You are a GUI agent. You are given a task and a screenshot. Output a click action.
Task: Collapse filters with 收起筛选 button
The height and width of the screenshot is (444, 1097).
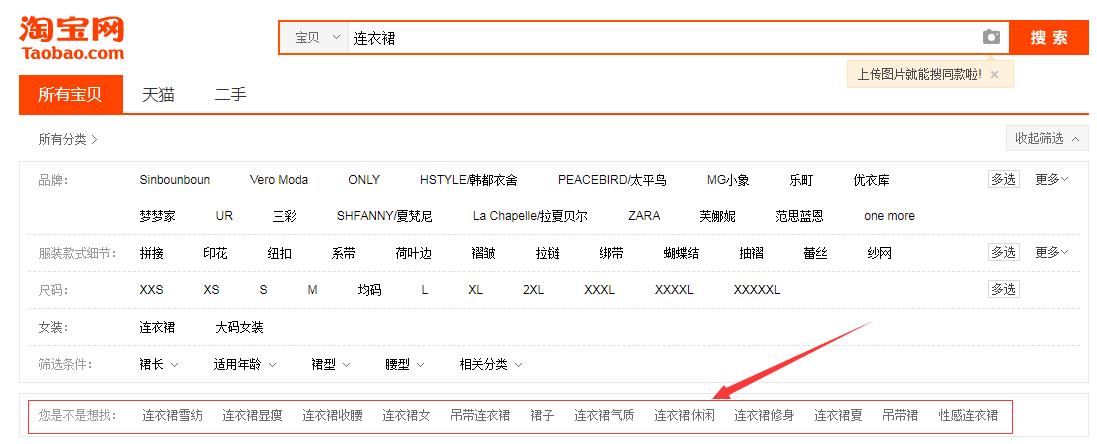[x=1046, y=138]
